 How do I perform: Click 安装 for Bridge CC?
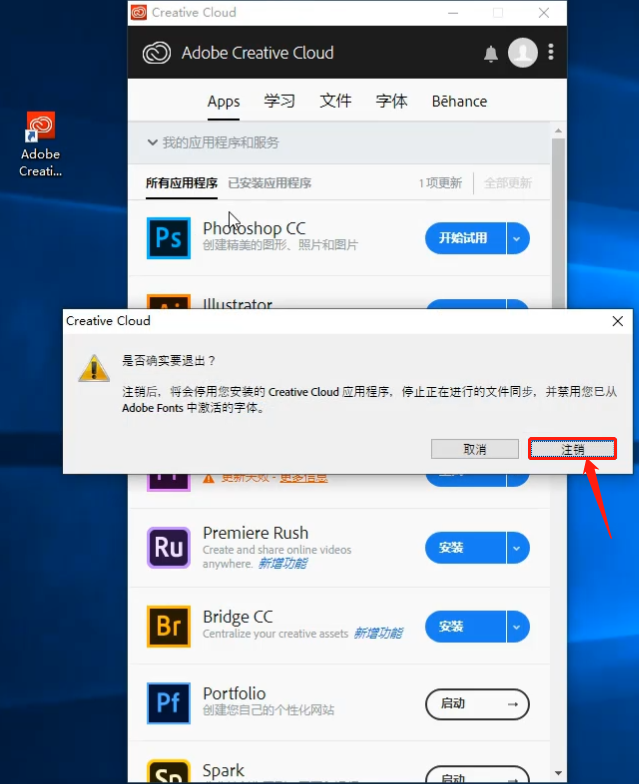pos(465,626)
